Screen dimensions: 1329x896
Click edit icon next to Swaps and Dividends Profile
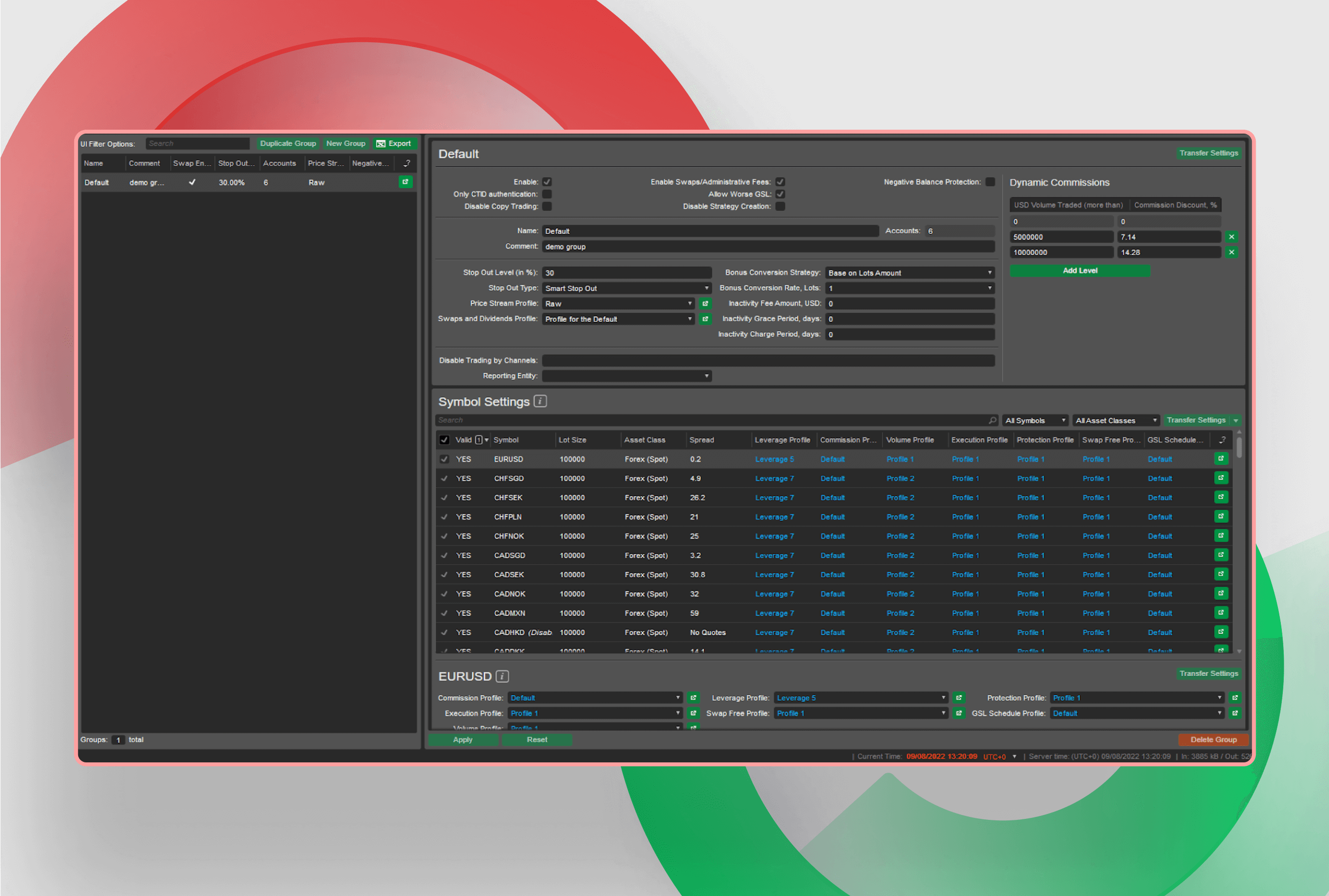[x=706, y=319]
